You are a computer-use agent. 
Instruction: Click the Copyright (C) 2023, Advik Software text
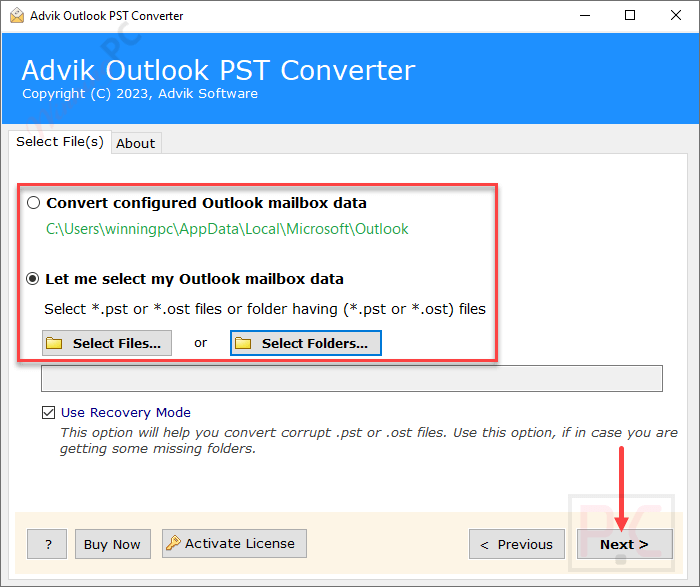point(140,93)
